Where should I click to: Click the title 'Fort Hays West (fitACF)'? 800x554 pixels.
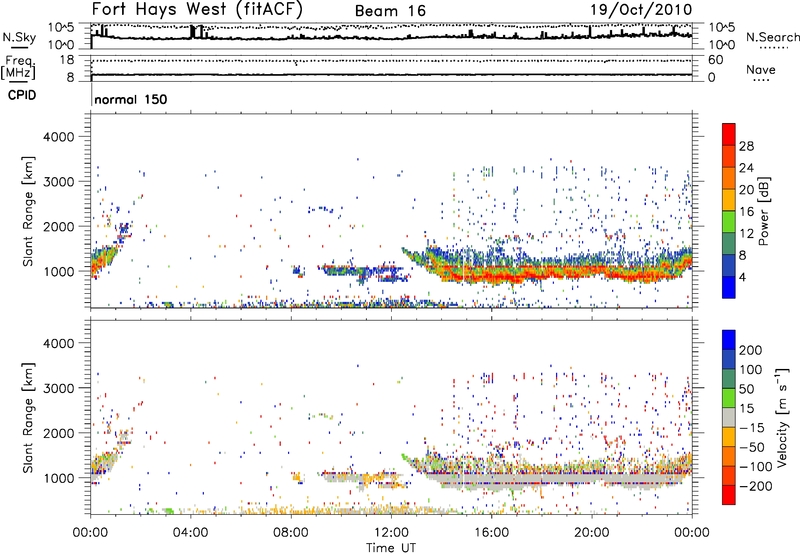pyautogui.click(x=197, y=9)
